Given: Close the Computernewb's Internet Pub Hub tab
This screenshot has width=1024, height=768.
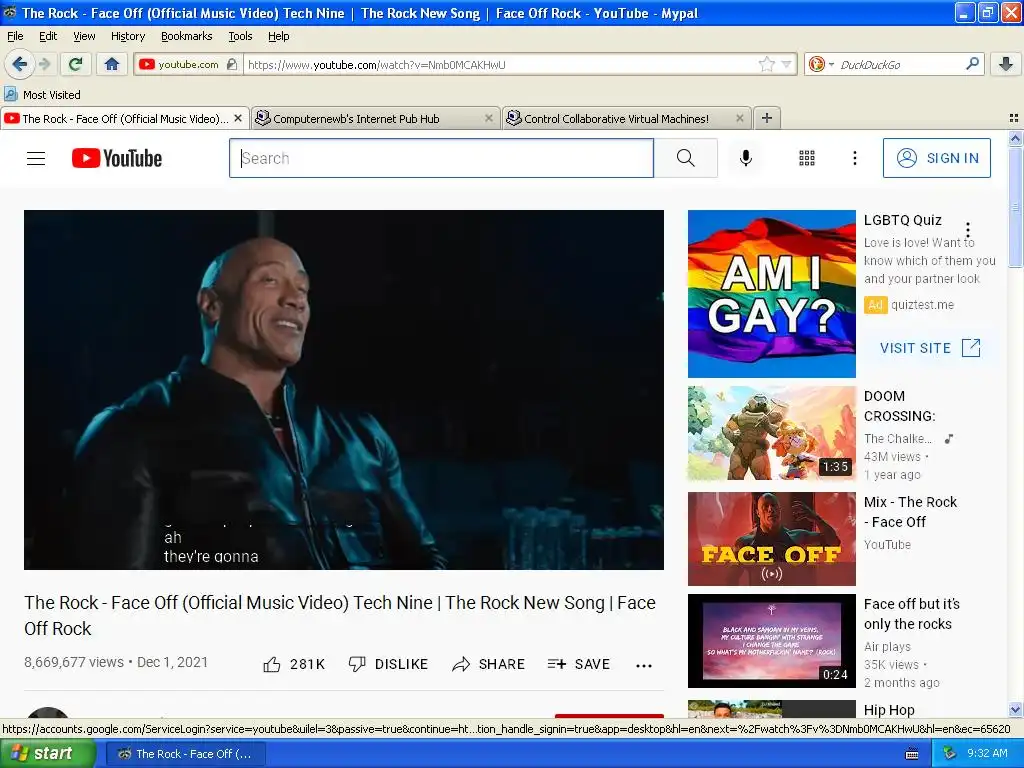Looking at the screenshot, I should [x=488, y=118].
